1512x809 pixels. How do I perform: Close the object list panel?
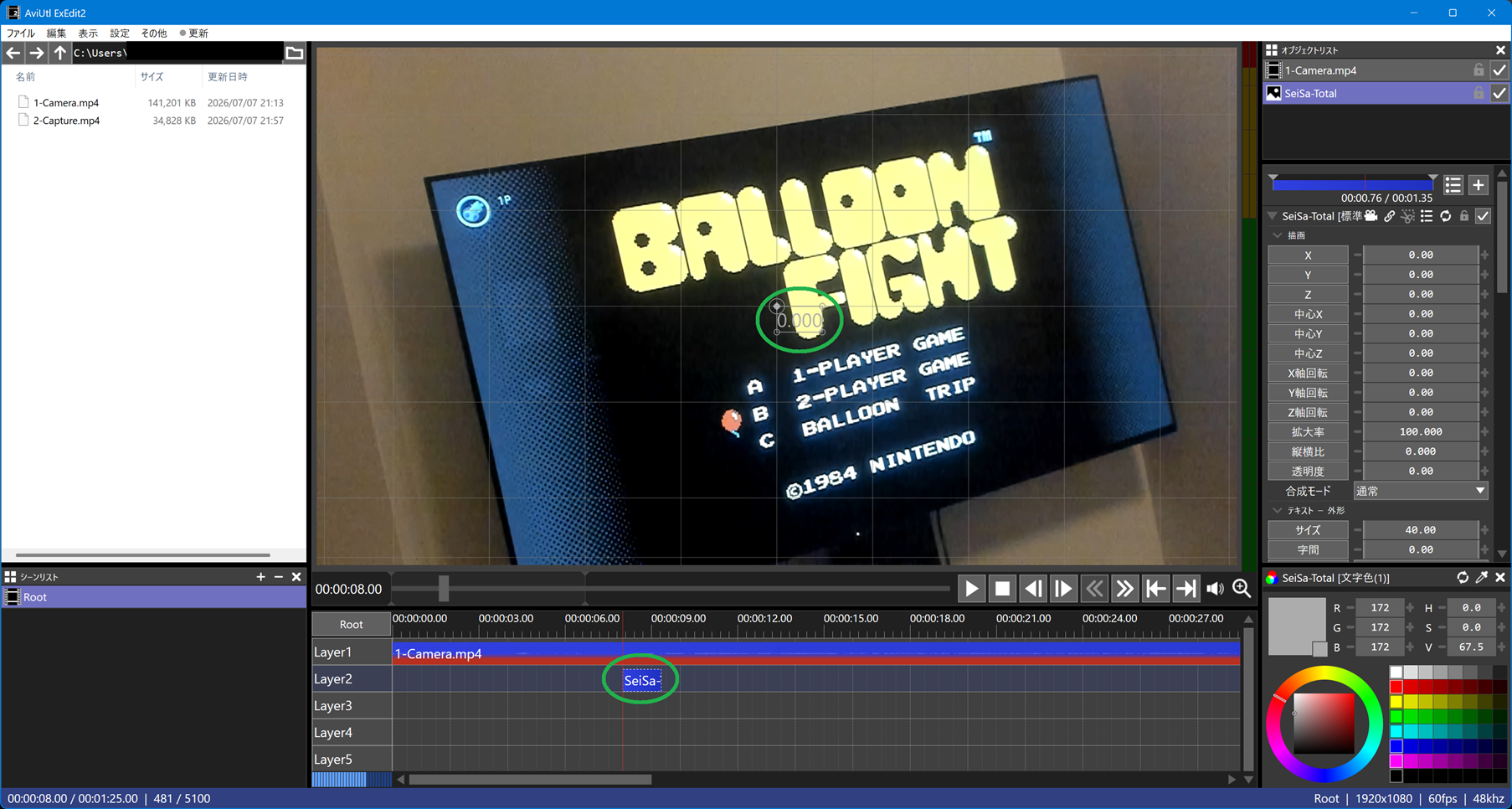tap(1500, 50)
